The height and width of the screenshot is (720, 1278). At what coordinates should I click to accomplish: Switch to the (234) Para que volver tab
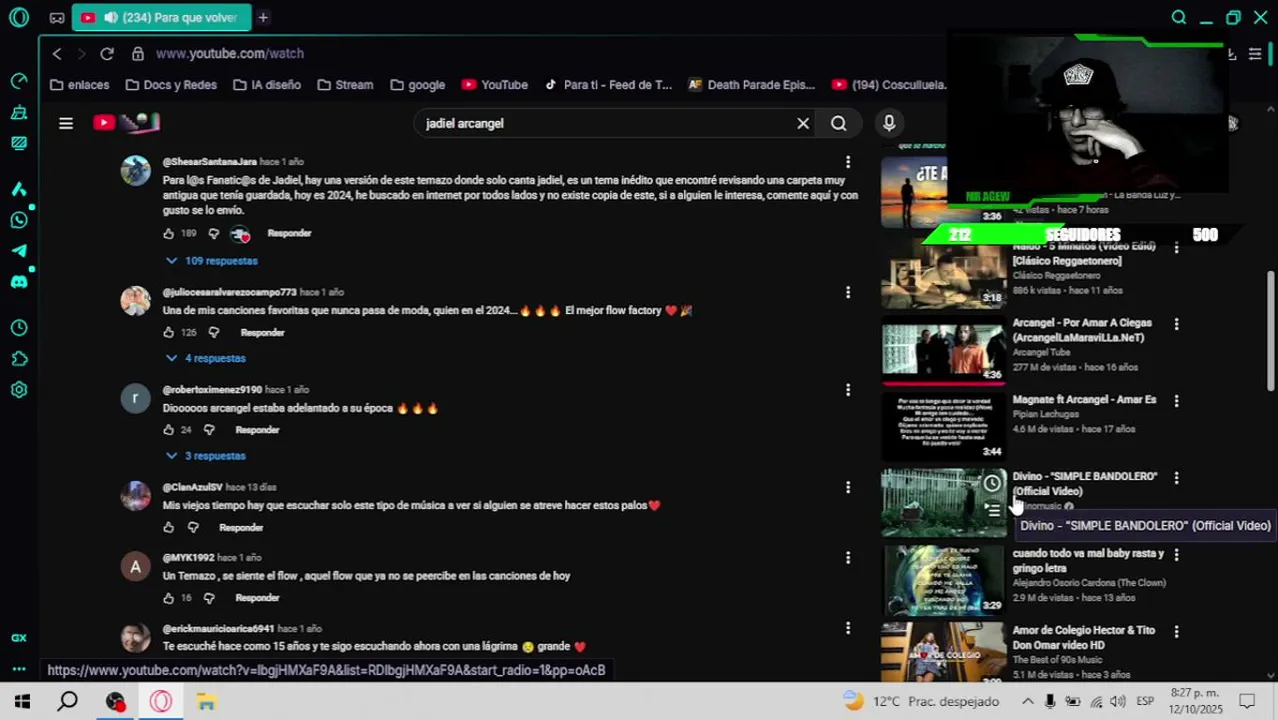(x=162, y=17)
